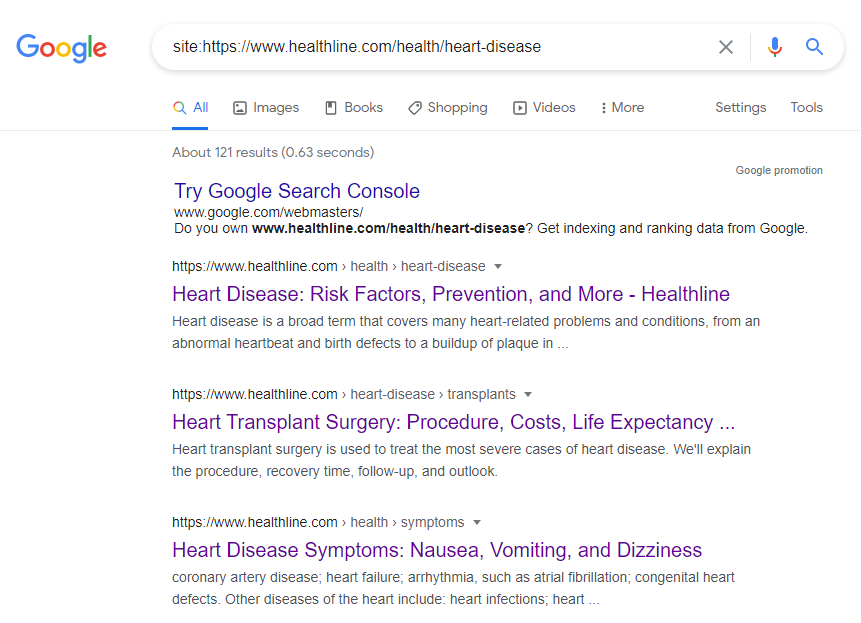Open Heart Transplant Surgery result link
Screen dimensions: 861x623
tap(453, 422)
